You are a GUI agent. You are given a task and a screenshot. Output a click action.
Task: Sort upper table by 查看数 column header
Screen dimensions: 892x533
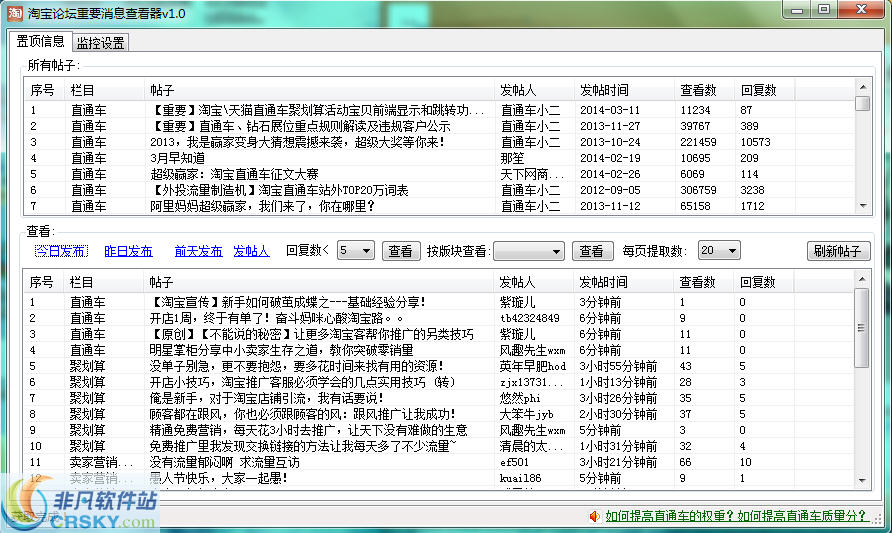tap(704, 90)
